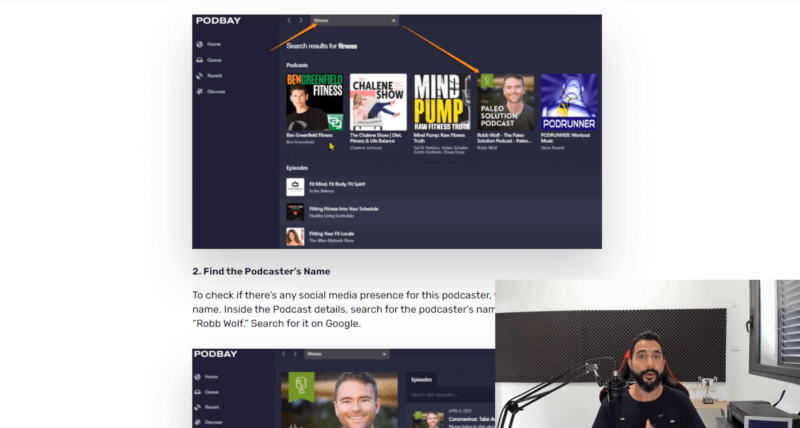
Task: Click the Episodes tab in lower screenshot
Action: point(421,380)
